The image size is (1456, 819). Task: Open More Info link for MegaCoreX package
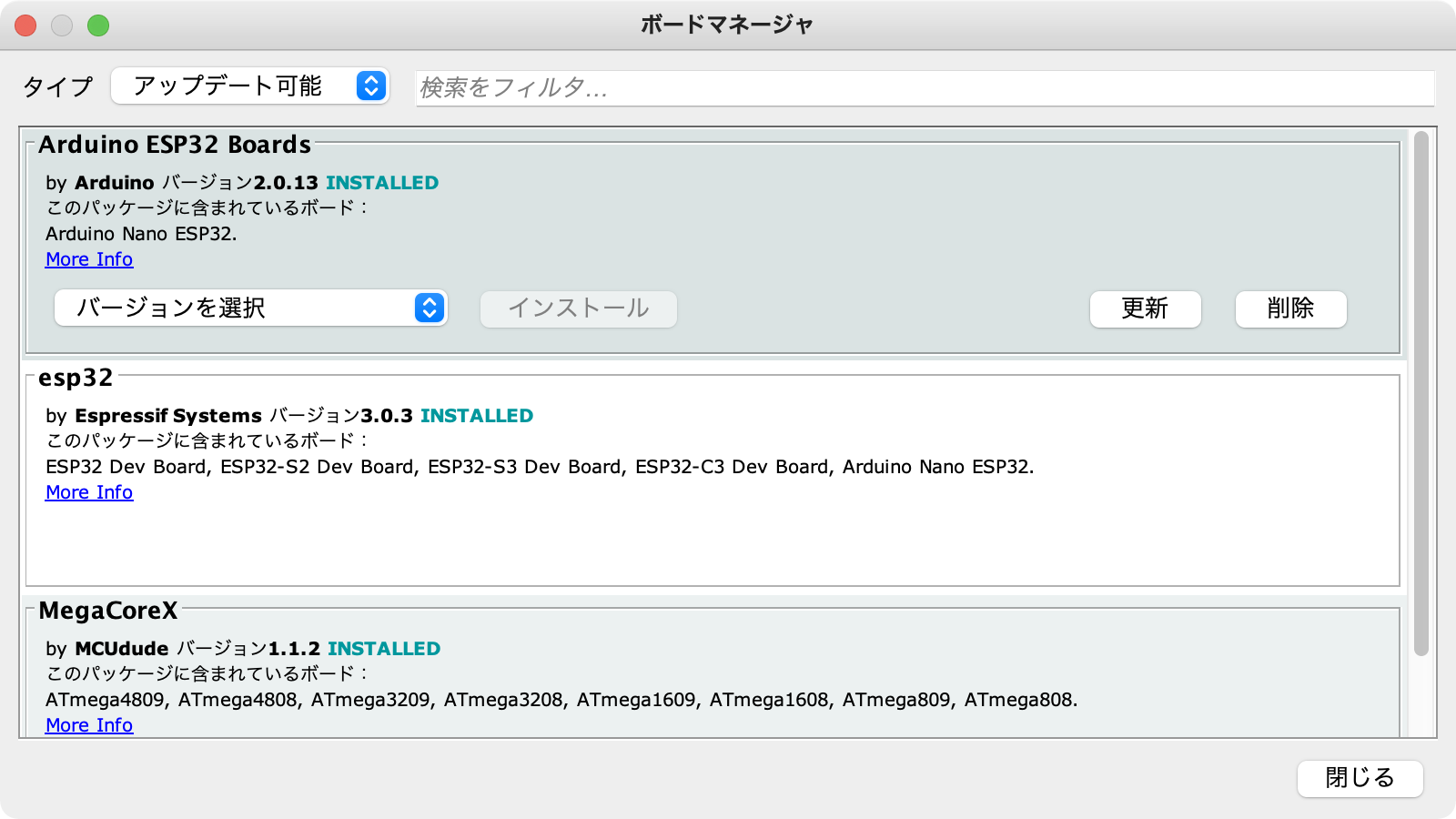(89, 725)
